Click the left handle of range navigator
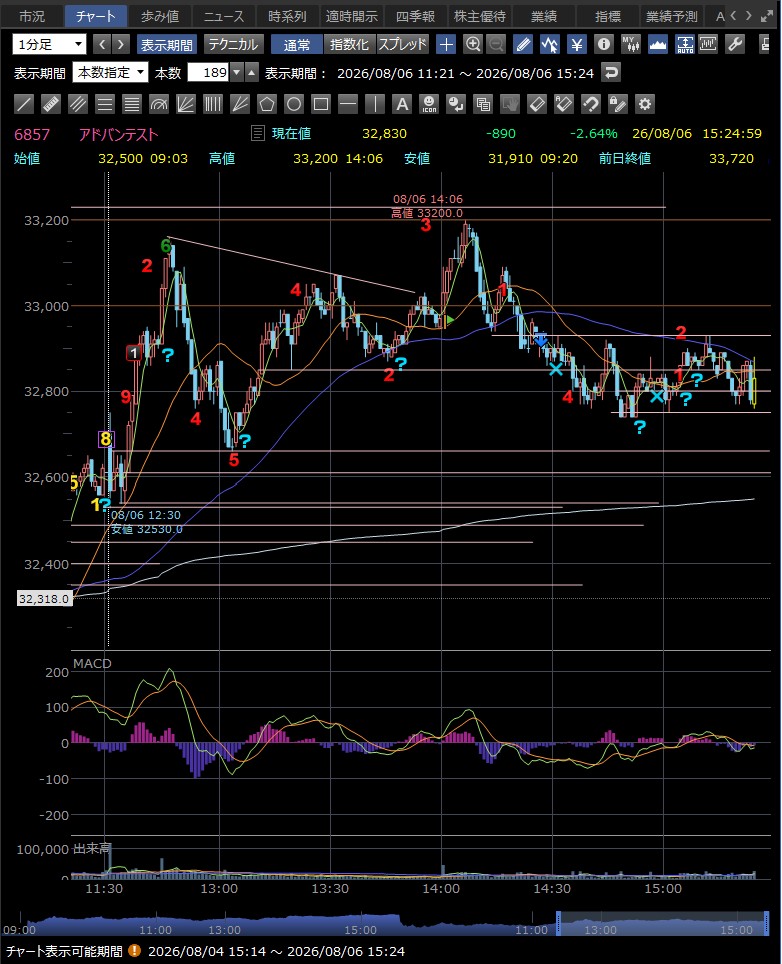The height and width of the screenshot is (964, 782). click(x=558, y=923)
